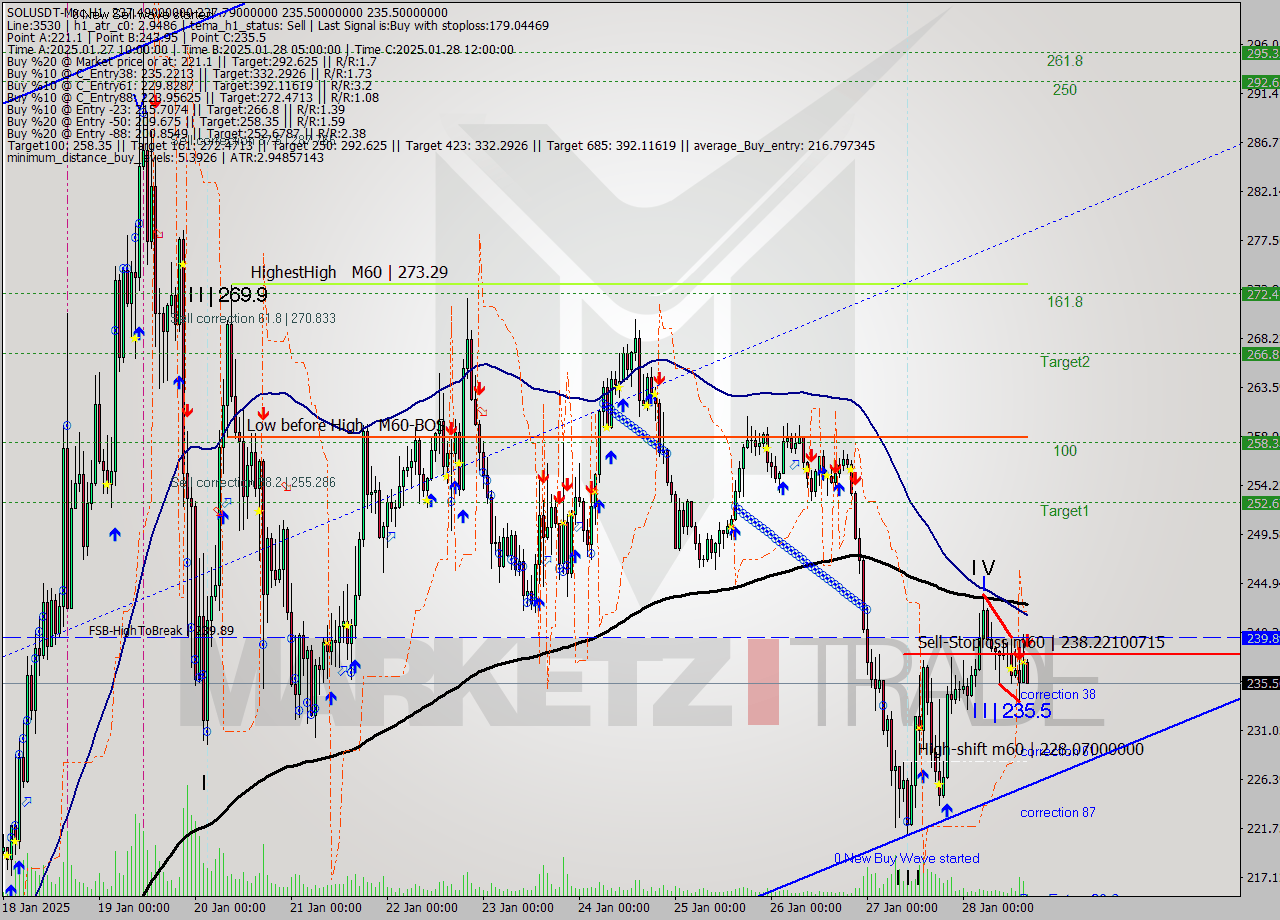The image size is (1280, 920).
Task: Select the 'Buy %10 @ C_Entry61' line
Action: (x=189, y=85)
